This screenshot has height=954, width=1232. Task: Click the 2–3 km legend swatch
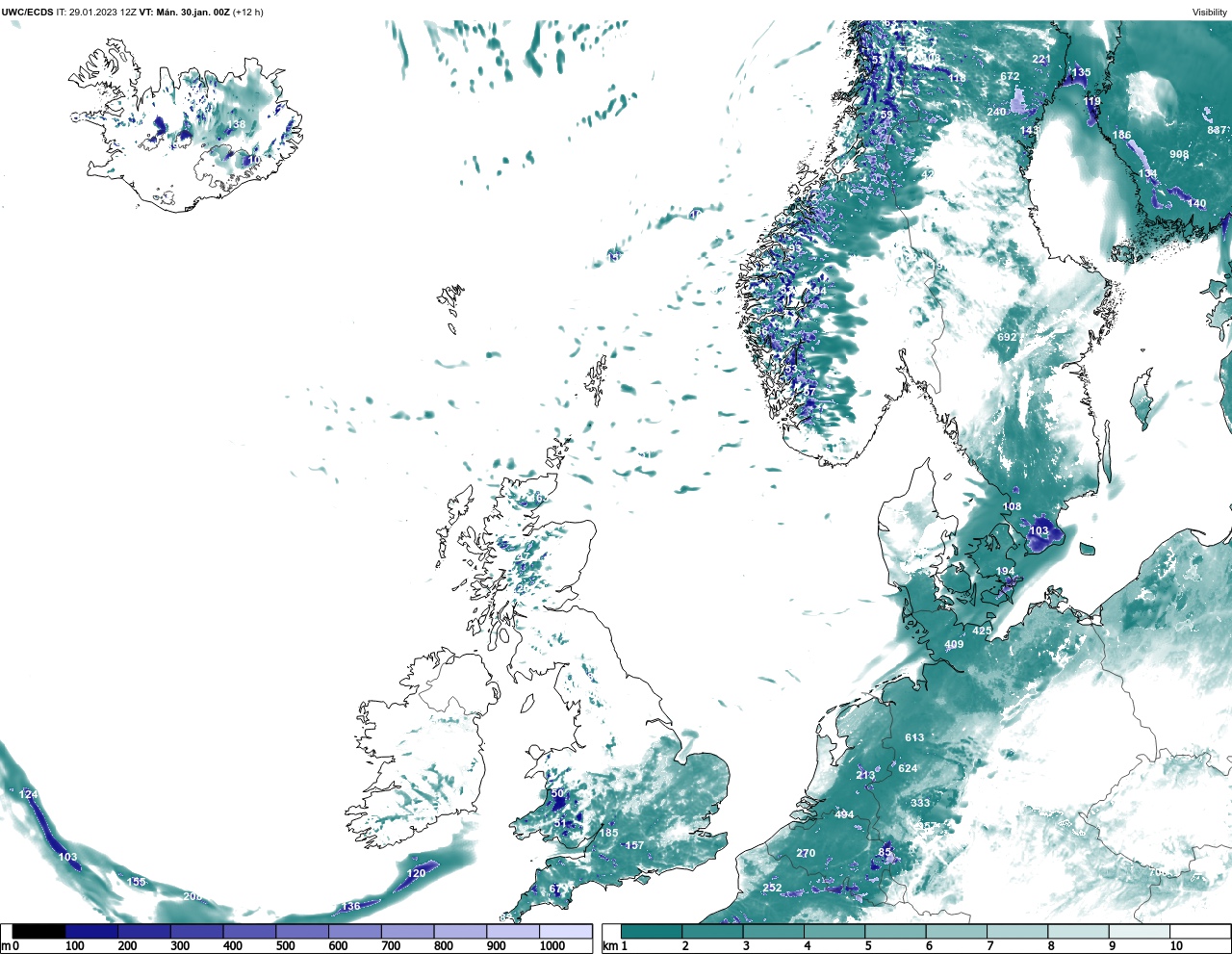(x=712, y=931)
